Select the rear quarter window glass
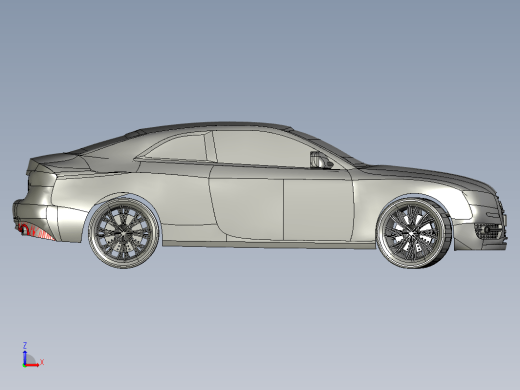The image size is (520, 390). click(x=177, y=149)
